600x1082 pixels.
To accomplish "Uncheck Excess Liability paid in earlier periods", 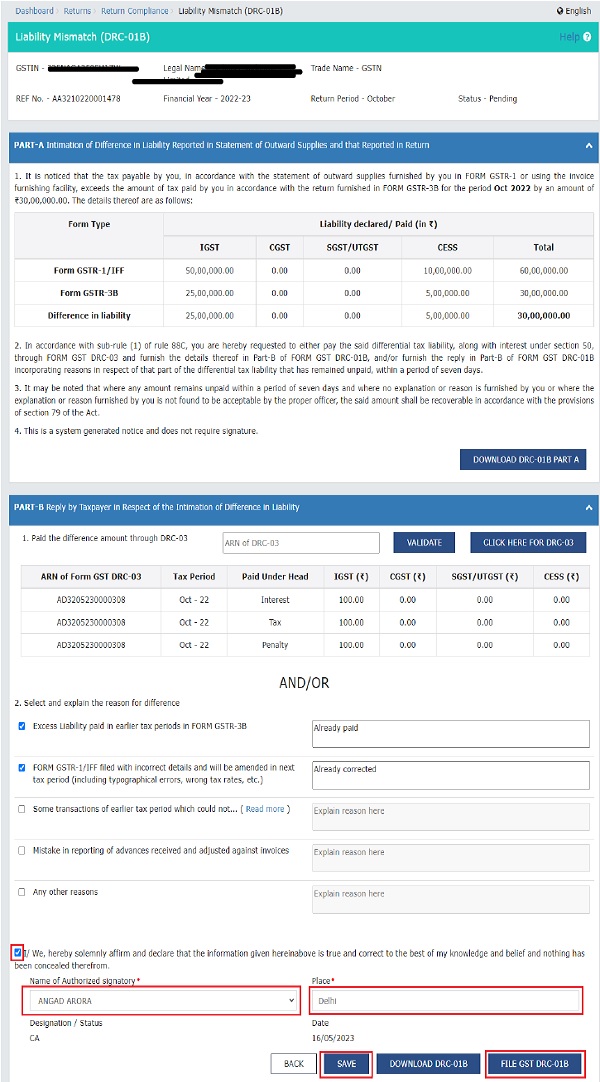I will coord(22,726).
